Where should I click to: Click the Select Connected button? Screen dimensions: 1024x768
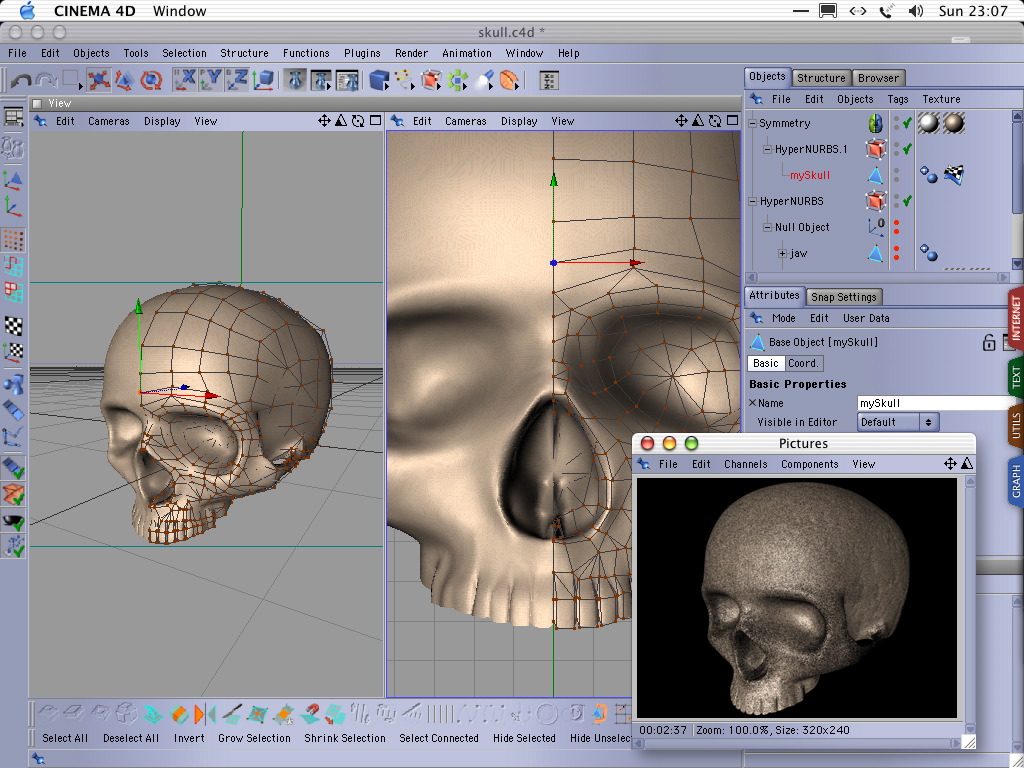[439, 738]
